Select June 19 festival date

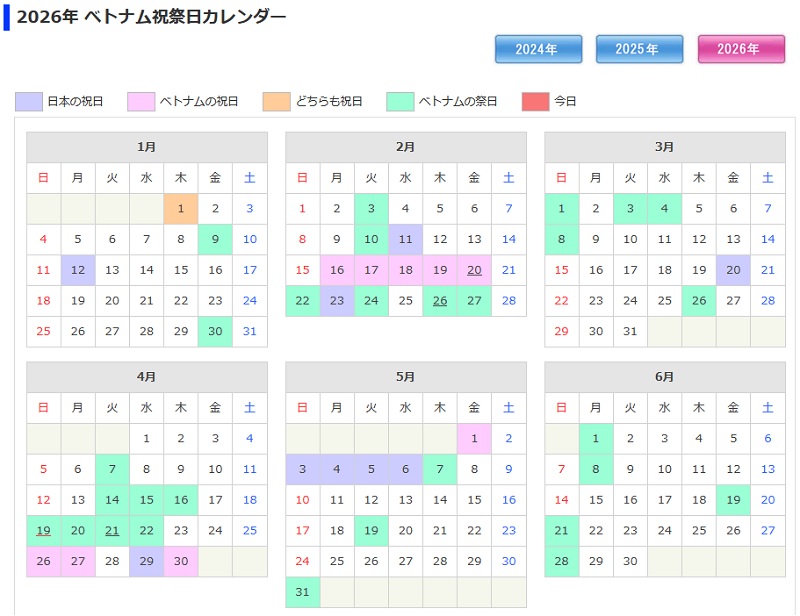(x=733, y=500)
